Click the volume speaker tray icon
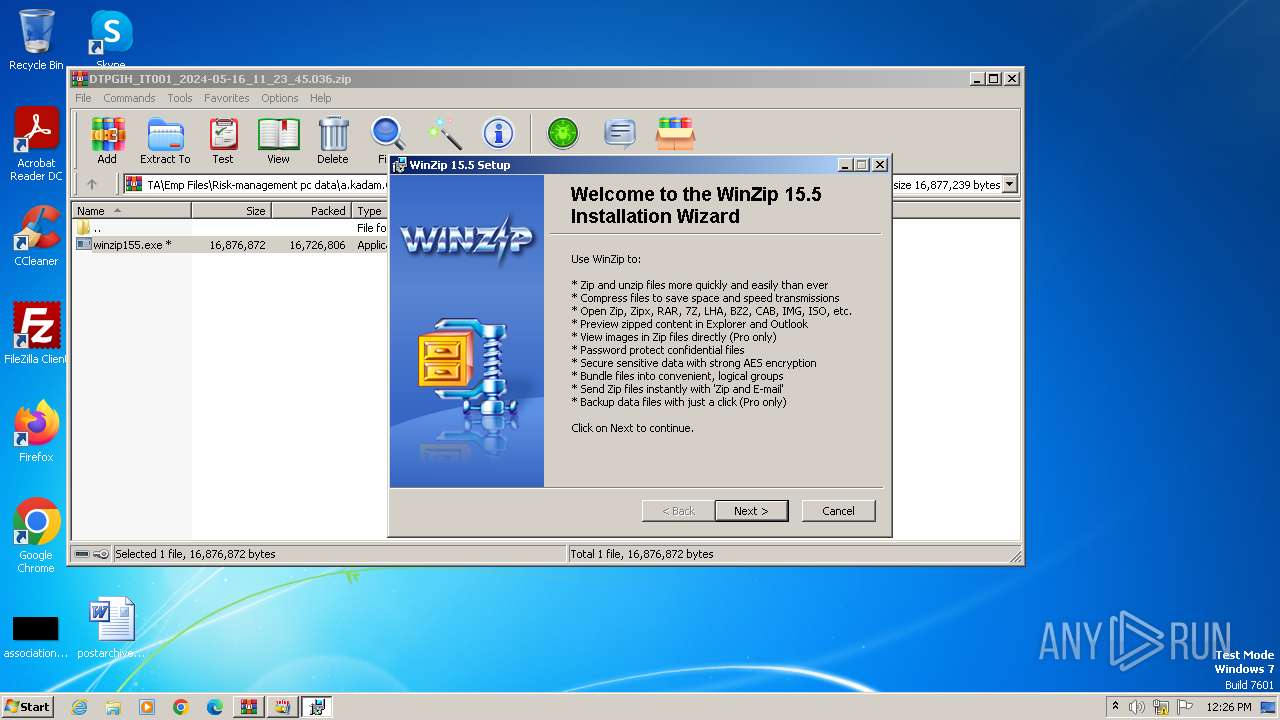 pyautogui.click(x=1137, y=707)
